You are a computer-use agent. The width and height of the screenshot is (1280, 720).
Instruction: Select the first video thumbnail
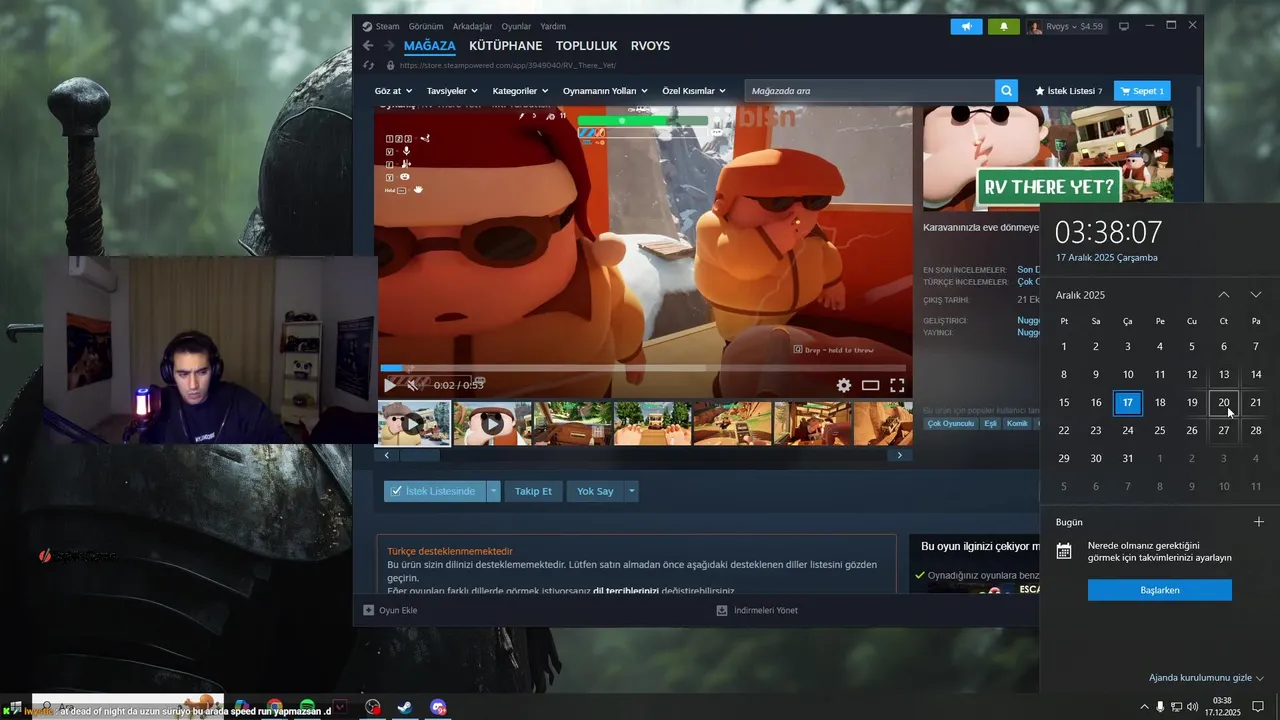[x=414, y=423]
